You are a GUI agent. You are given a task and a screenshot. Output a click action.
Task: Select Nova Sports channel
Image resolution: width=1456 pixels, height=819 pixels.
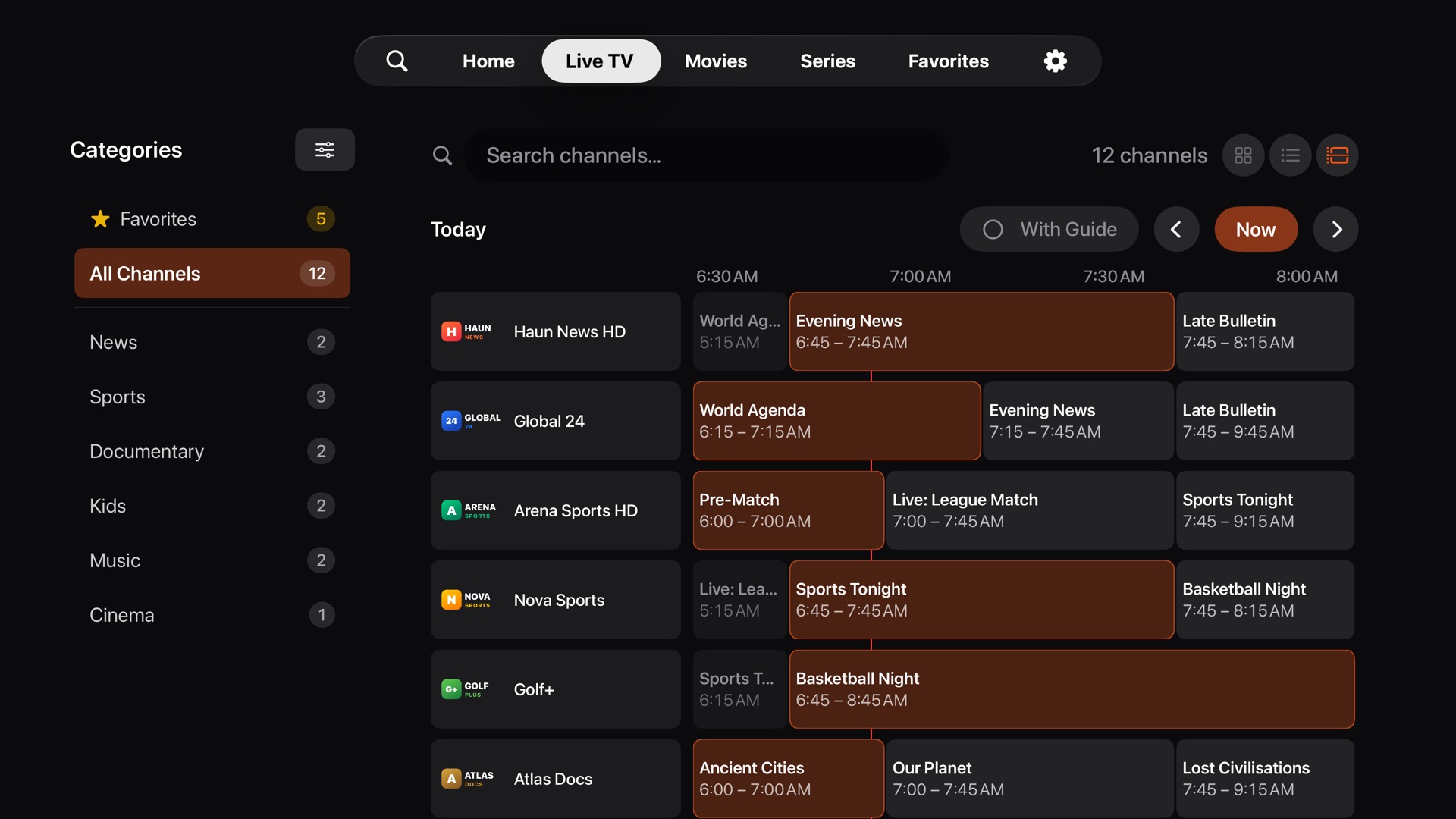click(555, 600)
